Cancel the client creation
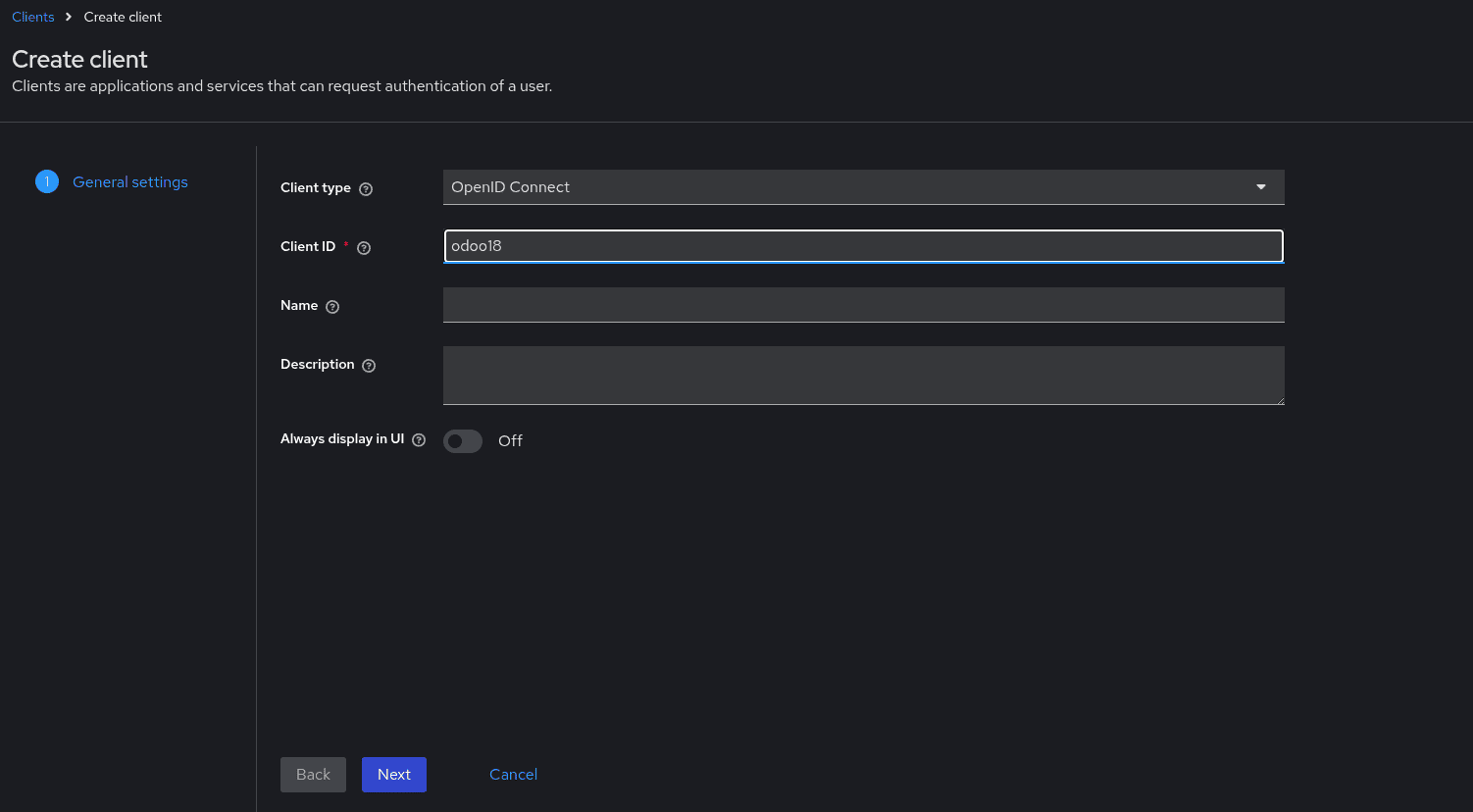This screenshot has height=812, width=1473. 513,774
